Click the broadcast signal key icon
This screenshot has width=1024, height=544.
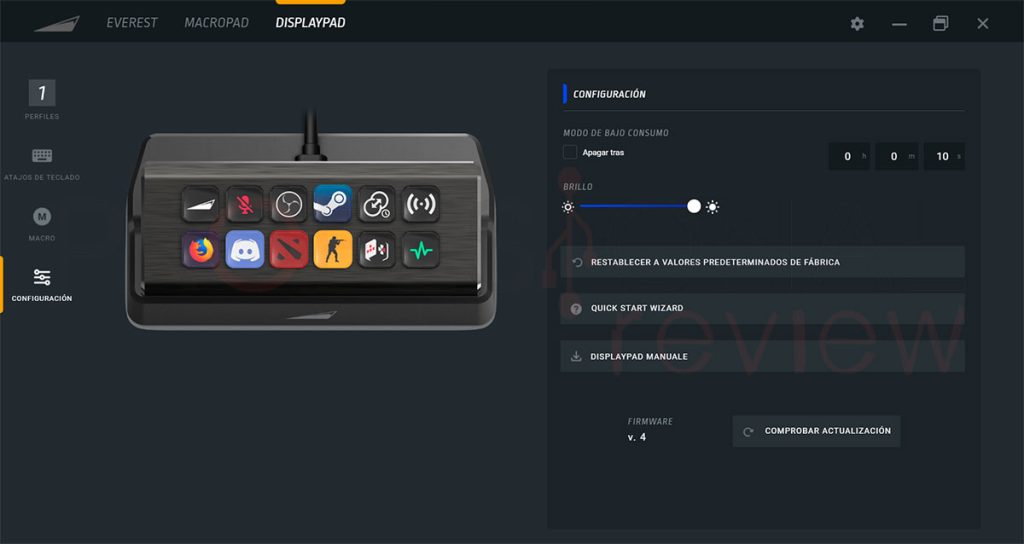pos(421,204)
